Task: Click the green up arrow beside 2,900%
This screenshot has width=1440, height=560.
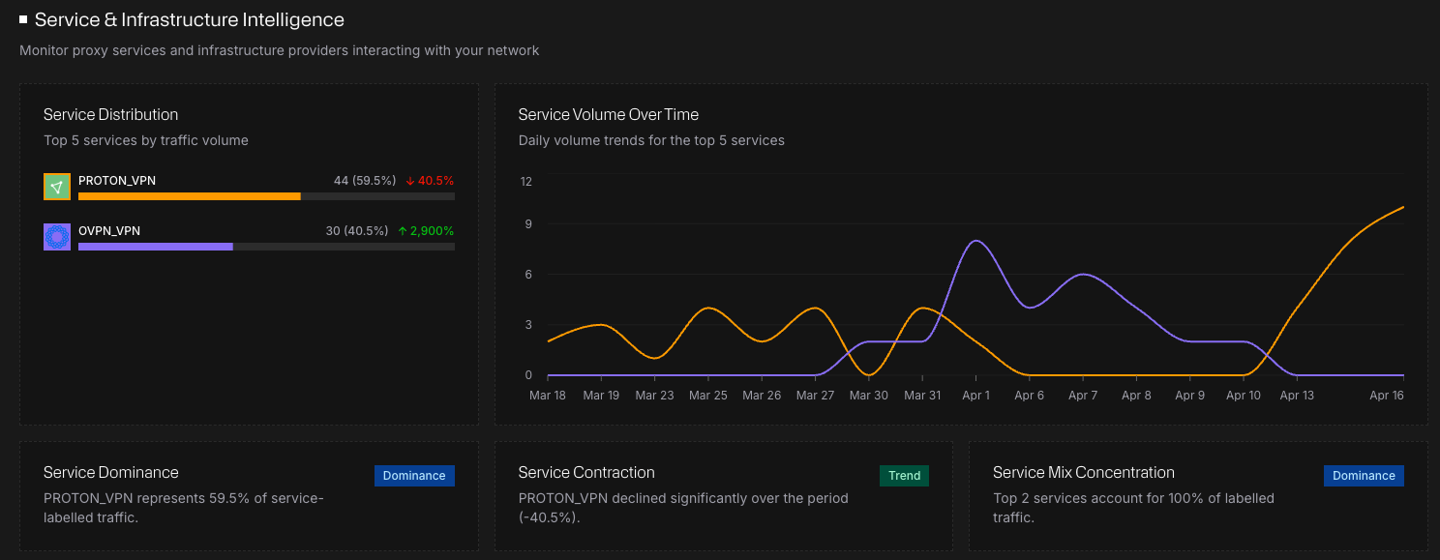Action: click(402, 231)
